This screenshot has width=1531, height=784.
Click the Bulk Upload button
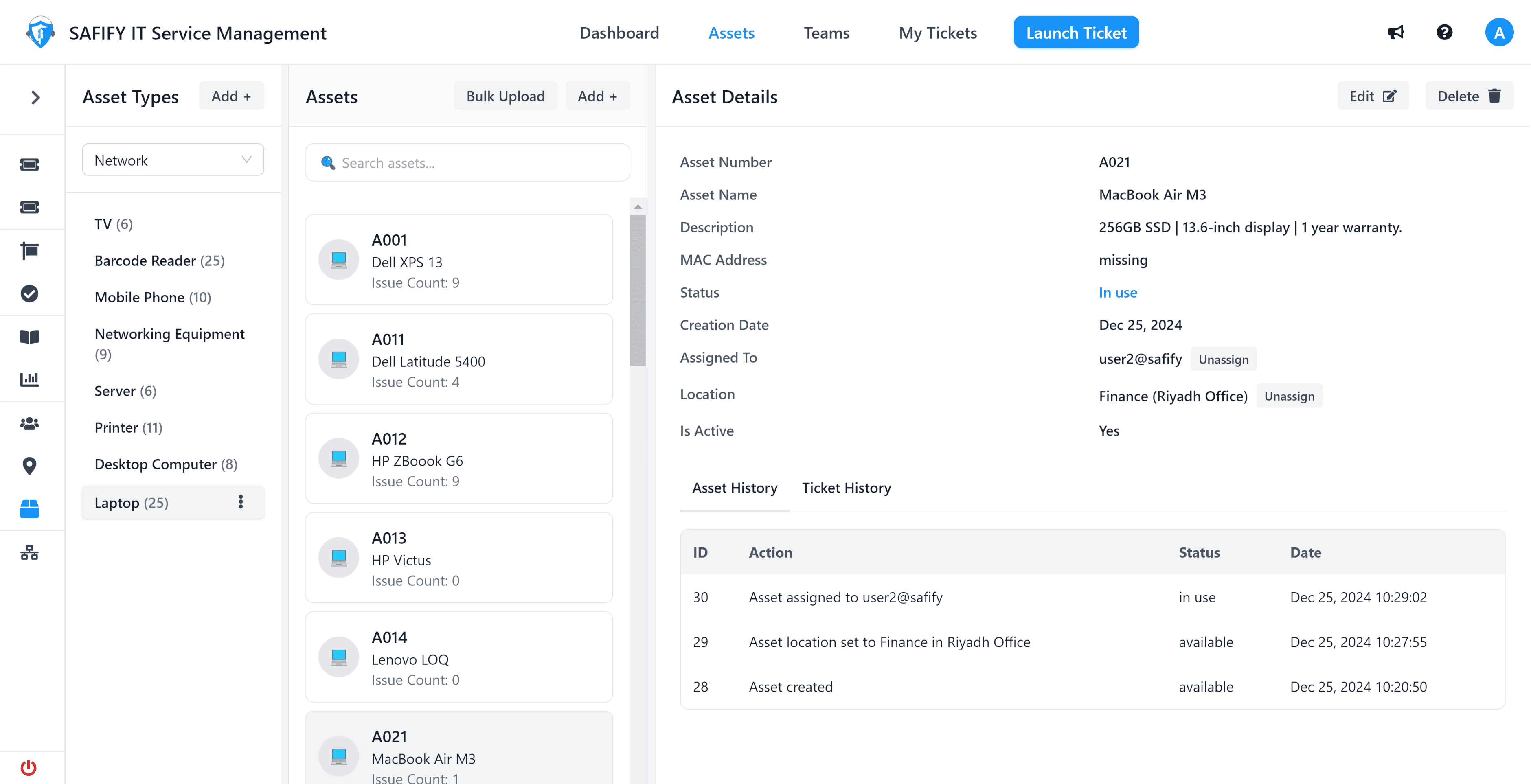tap(505, 96)
